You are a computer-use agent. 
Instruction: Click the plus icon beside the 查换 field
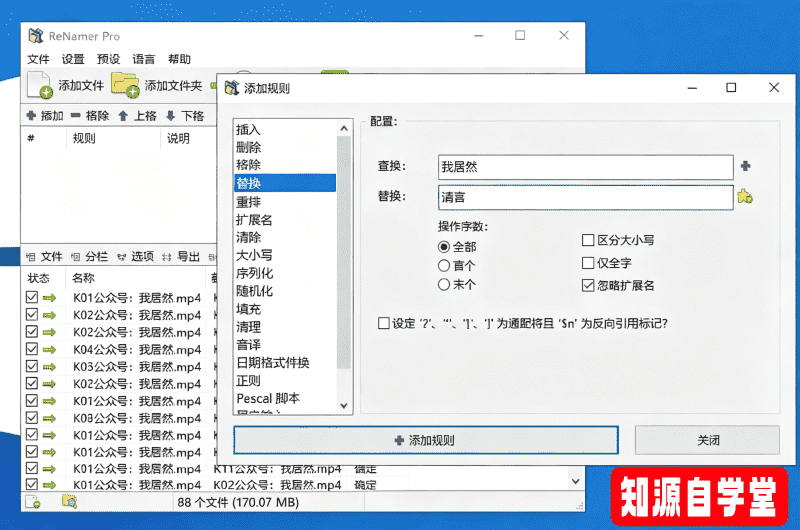pos(745,166)
